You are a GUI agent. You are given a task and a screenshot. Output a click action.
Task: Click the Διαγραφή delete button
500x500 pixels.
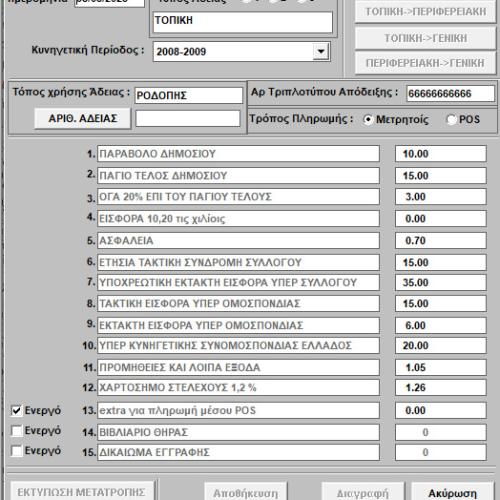tap(363, 492)
